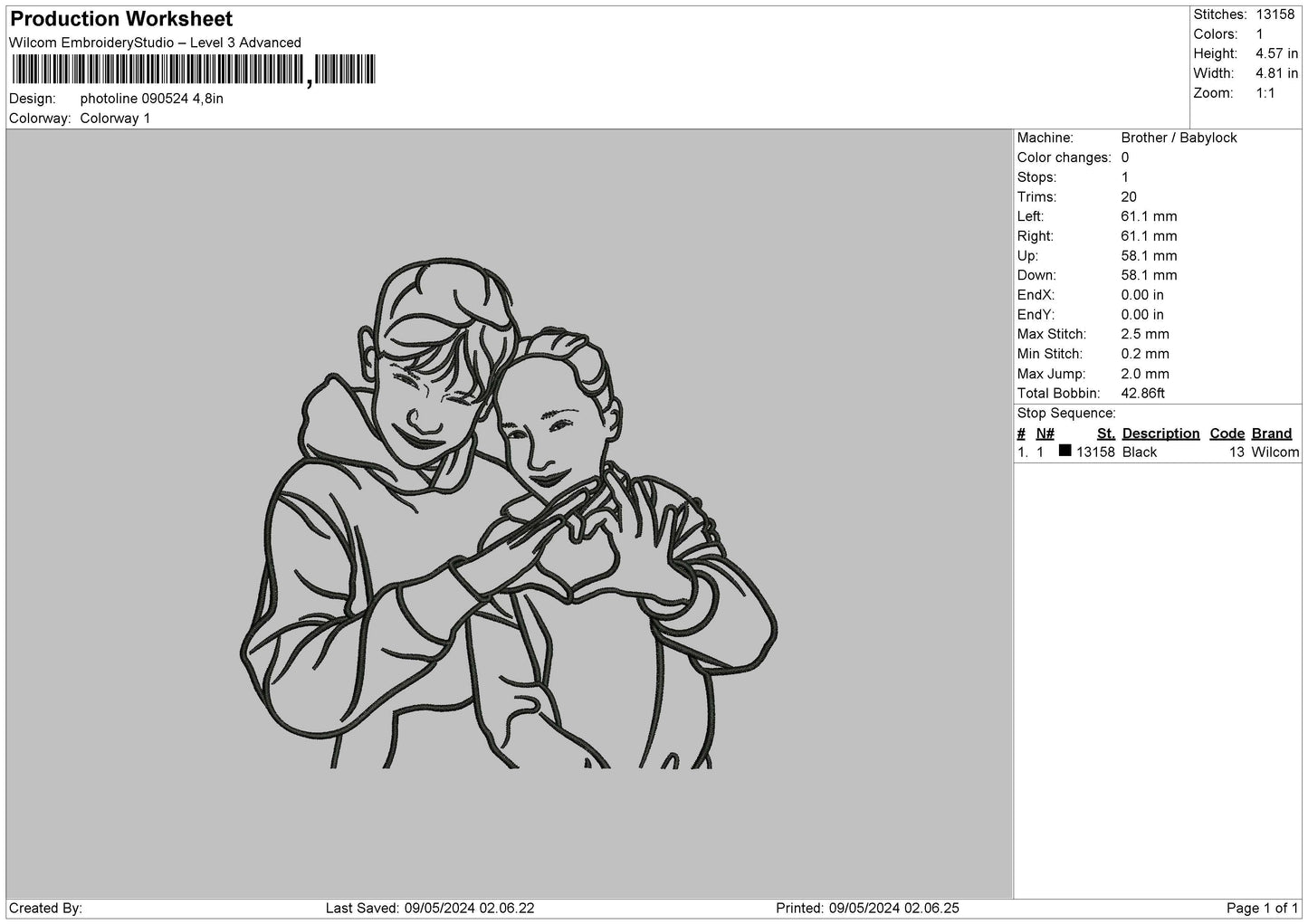Click the "Description" column header
The image size is (1308, 924).
(1160, 433)
